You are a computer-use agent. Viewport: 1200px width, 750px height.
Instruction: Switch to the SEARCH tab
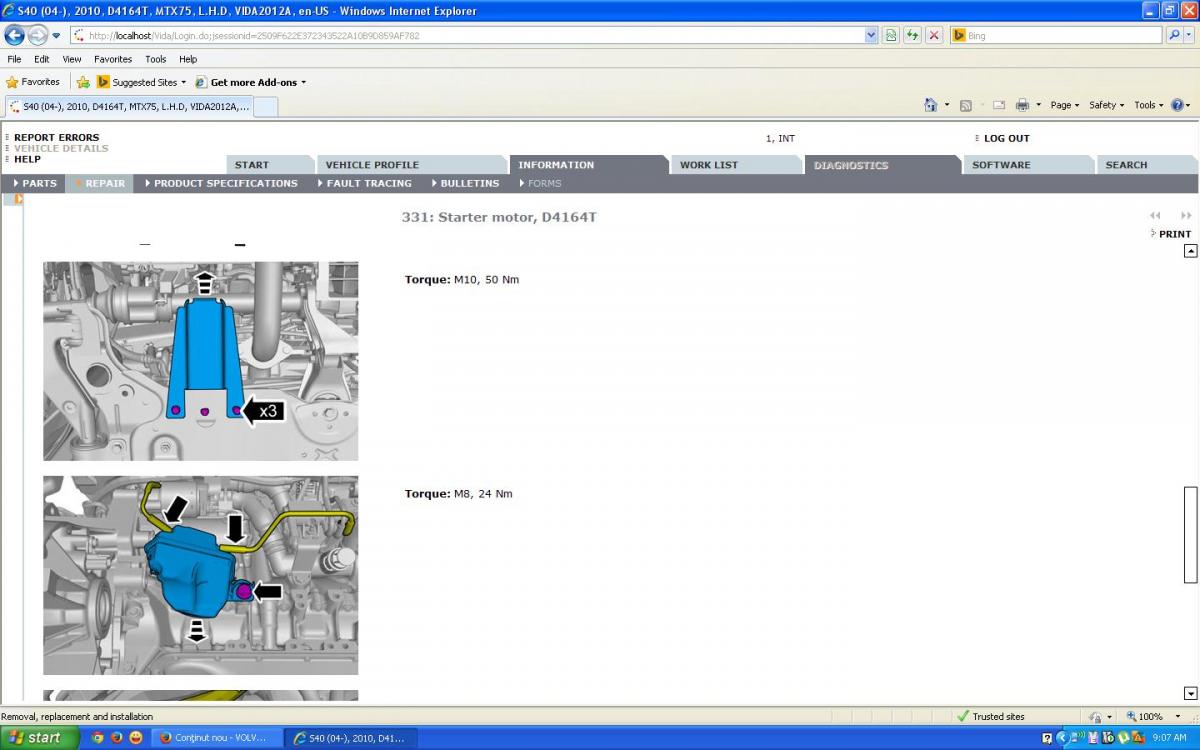1146,165
